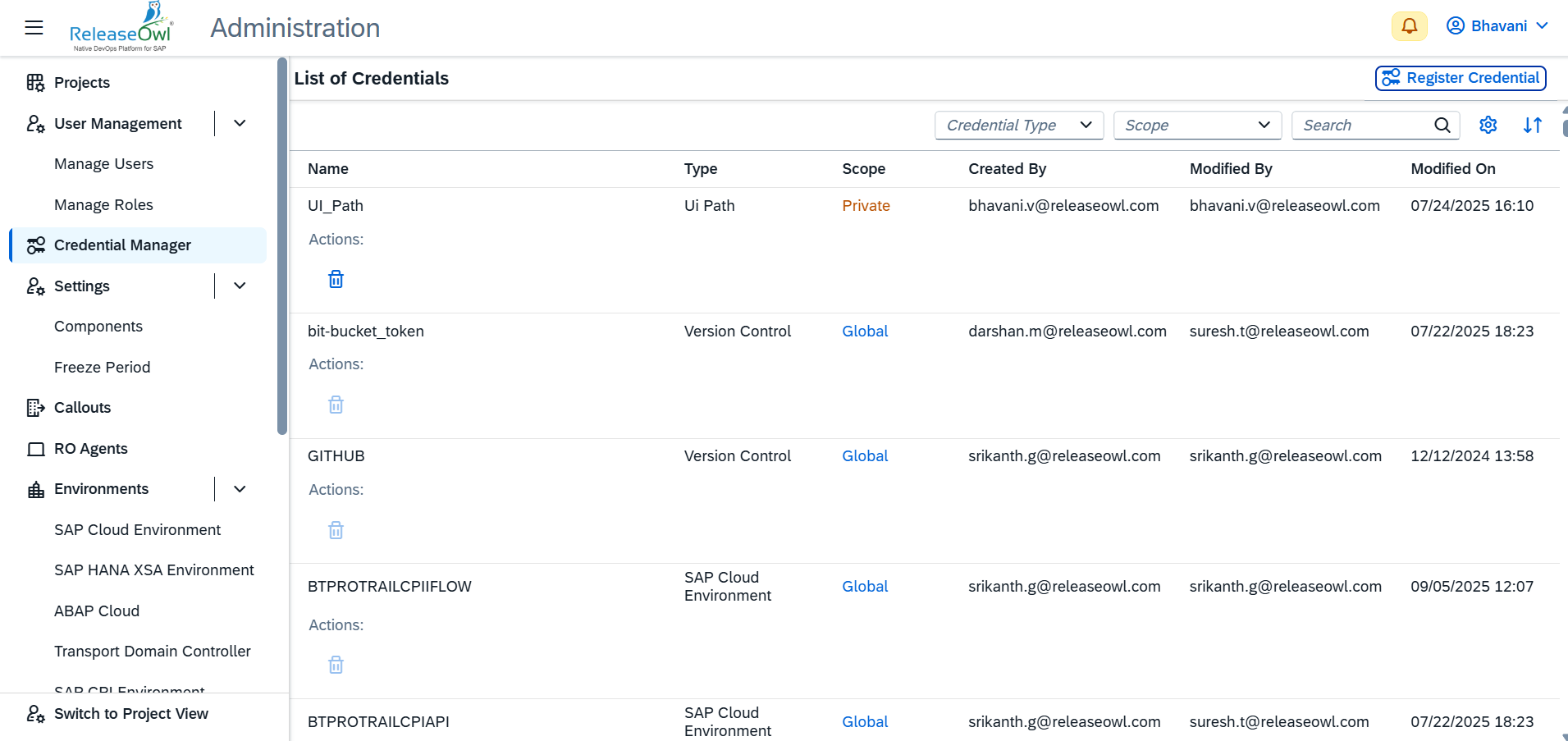Open the Bhavani user menu

(x=1497, y=26)
